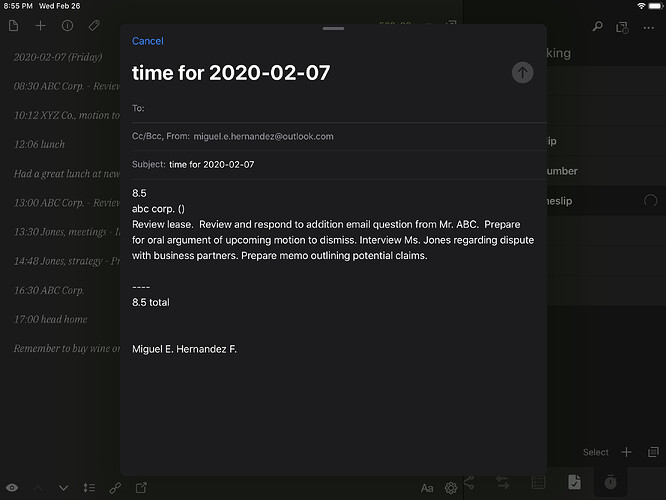This screenshot has height=500, width=666.
Task: Select 'abc corp. ()' line in email
Action: pos(158,209)
